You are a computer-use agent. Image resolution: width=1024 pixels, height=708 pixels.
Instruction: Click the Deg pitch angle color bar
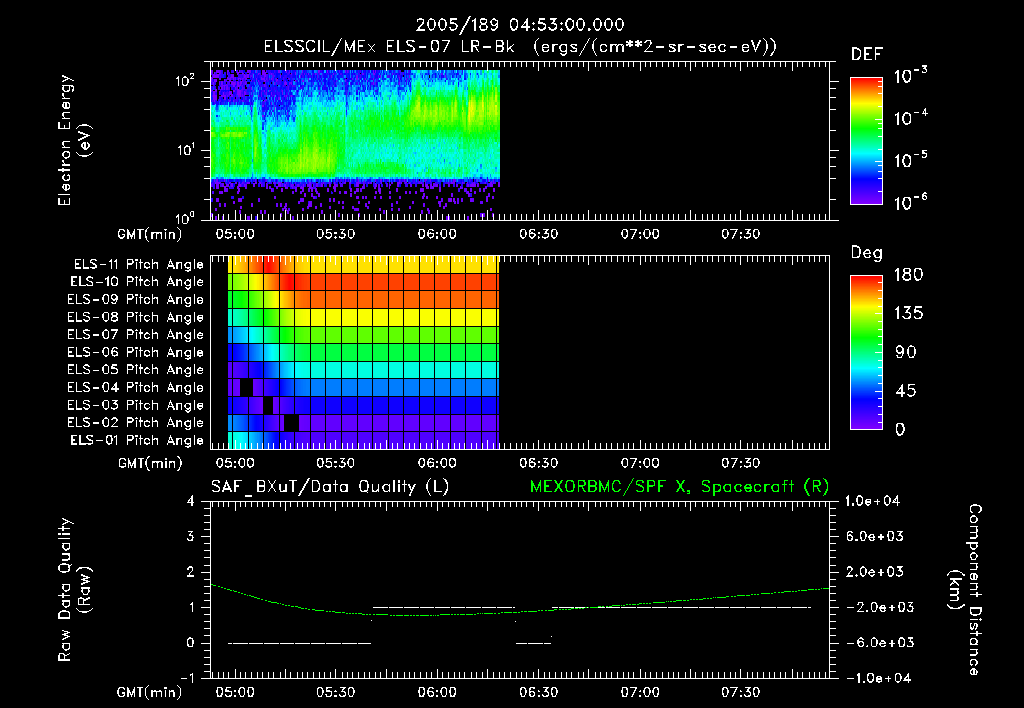point(866,352)
